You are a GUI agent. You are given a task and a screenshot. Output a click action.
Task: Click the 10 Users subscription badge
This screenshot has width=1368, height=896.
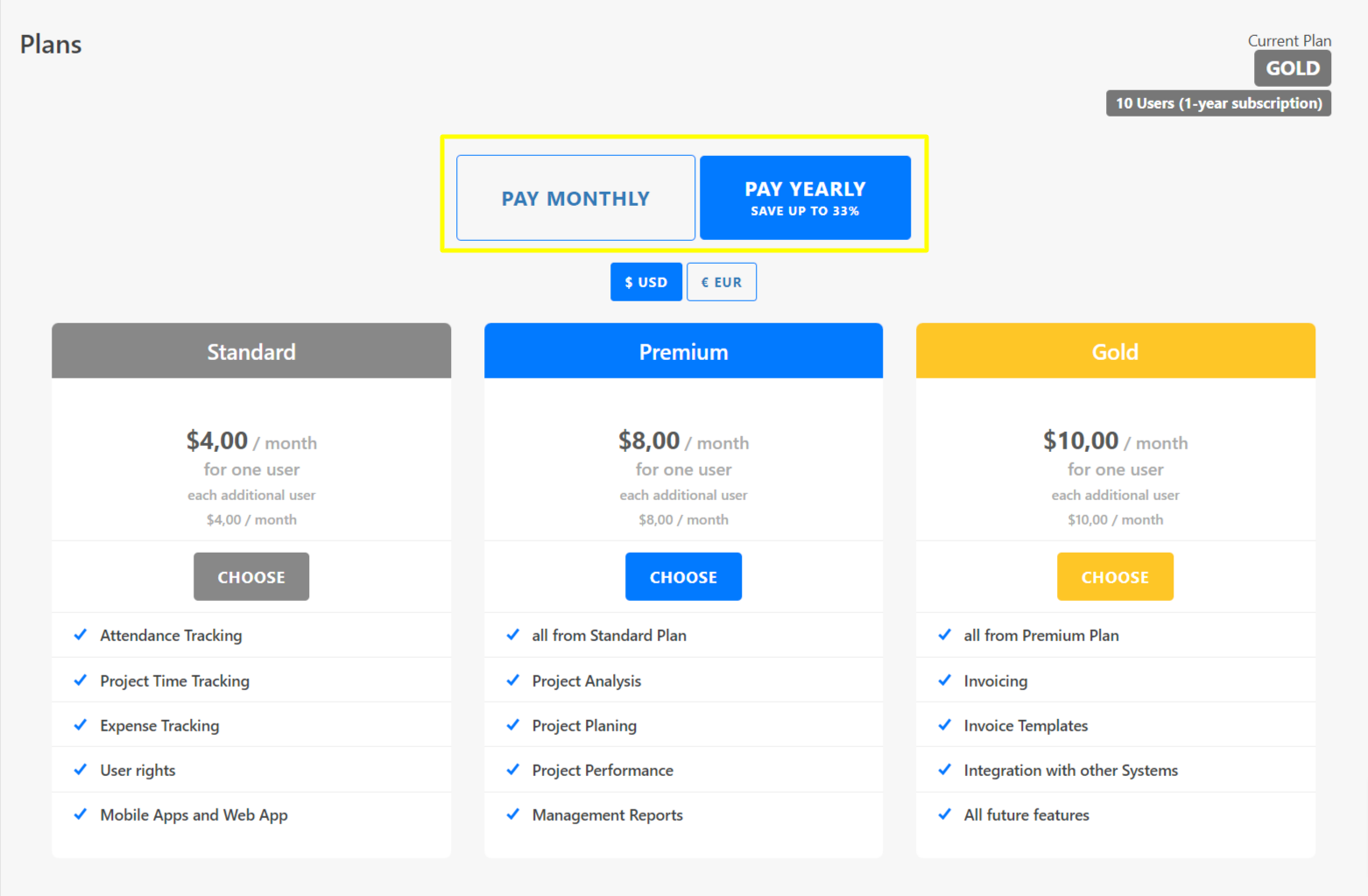[1218, 103]
